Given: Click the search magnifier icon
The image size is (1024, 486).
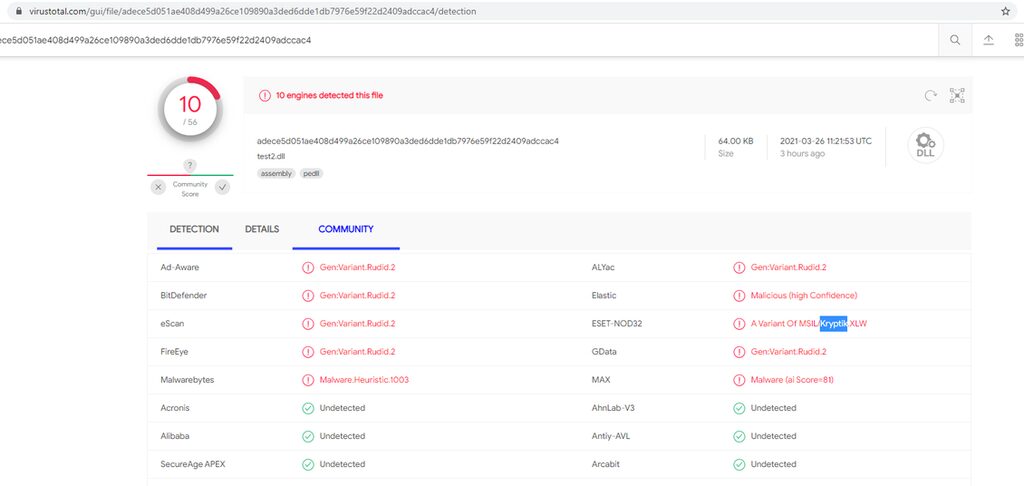Looking at the screenshot, I should coord(955,40).
